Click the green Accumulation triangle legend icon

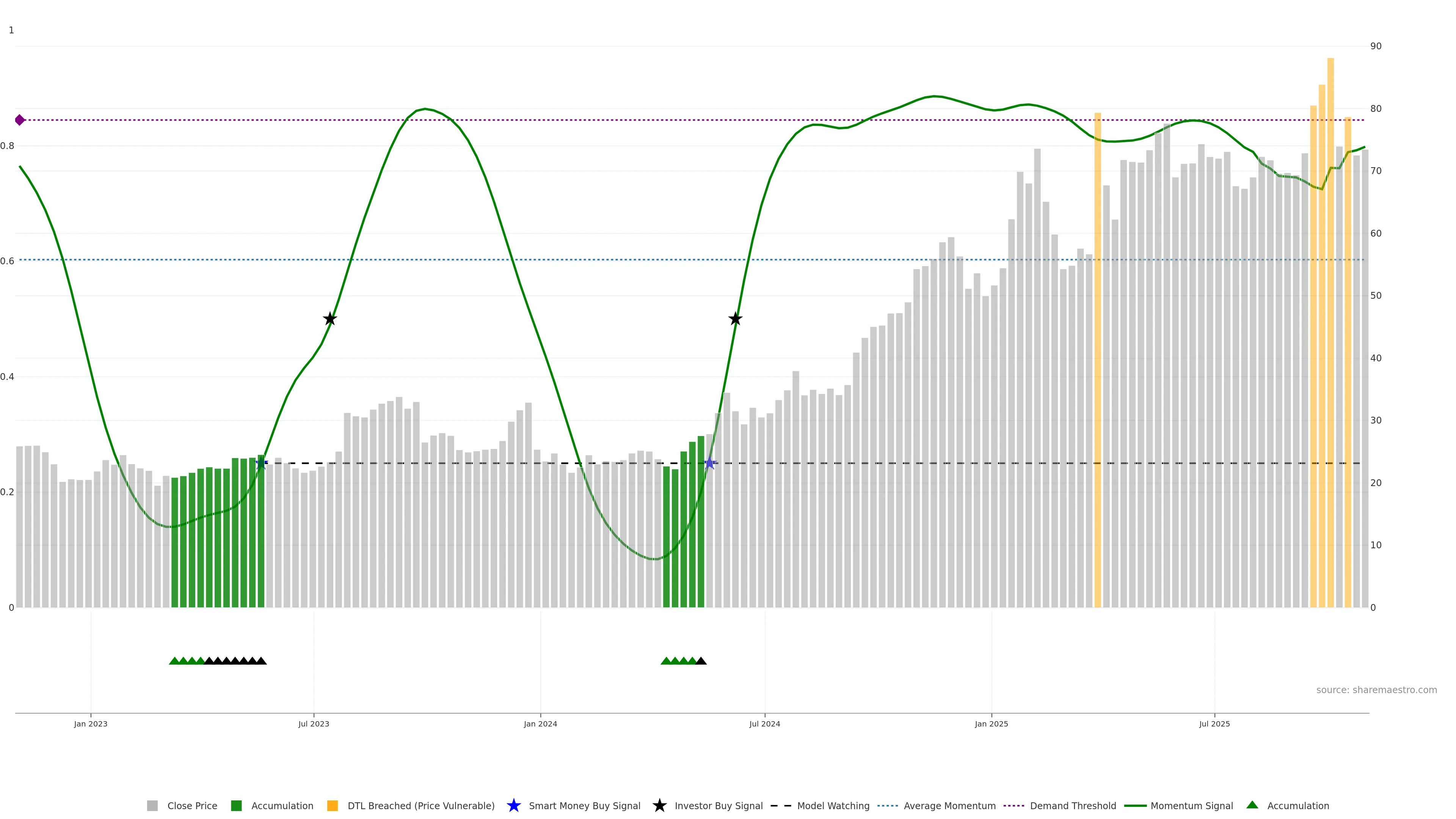tap(1252, 805)
